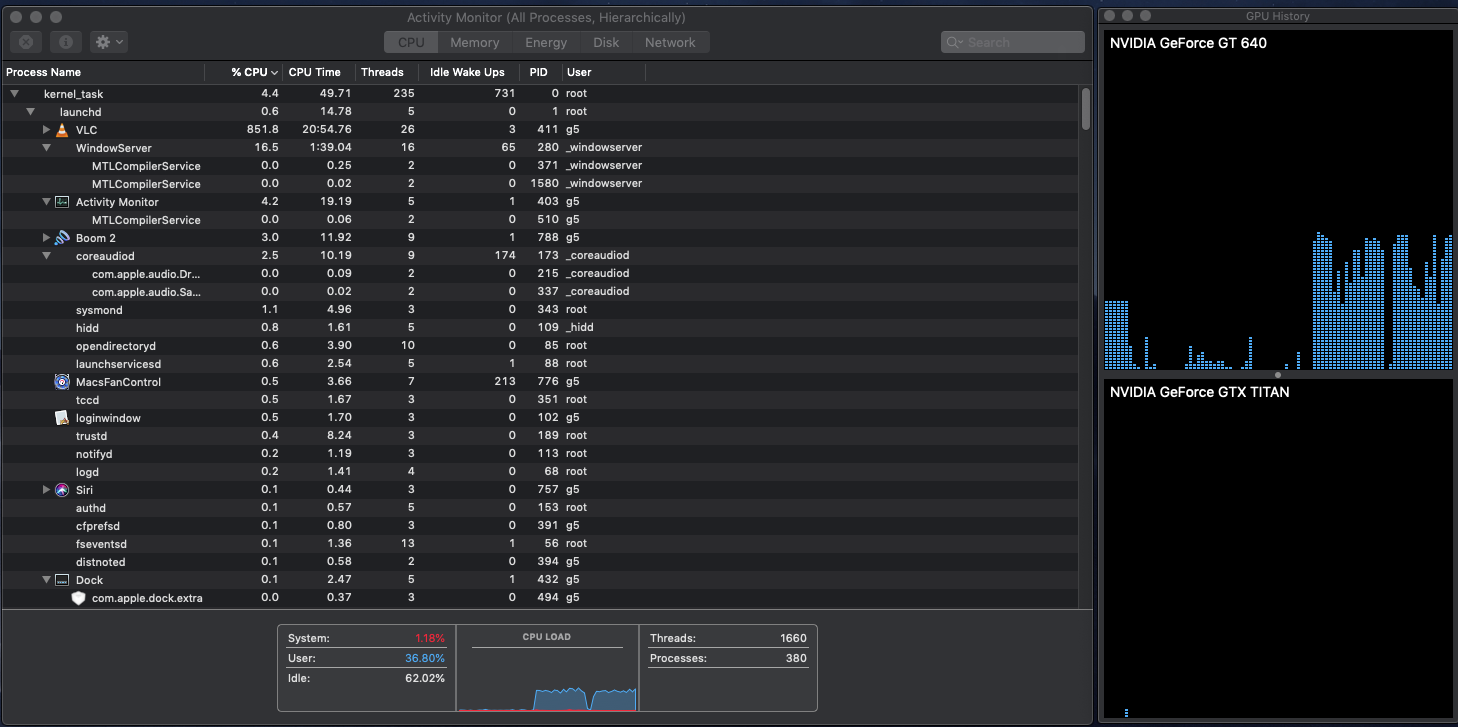Sort by User column header
This screenshot has height=727, width=1458.
(604, 72)
